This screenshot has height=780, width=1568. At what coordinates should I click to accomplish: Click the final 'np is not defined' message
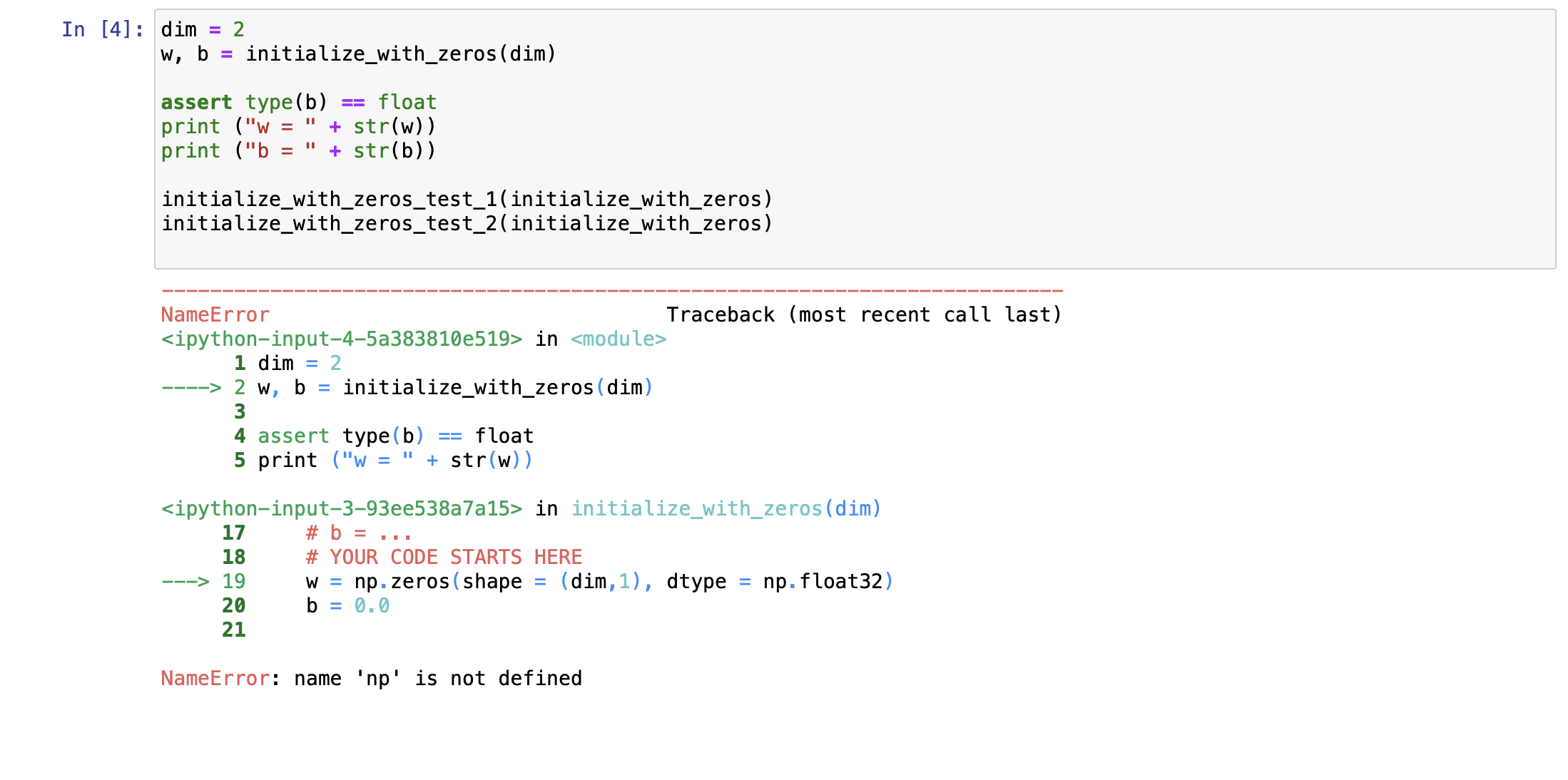(438, 679)
